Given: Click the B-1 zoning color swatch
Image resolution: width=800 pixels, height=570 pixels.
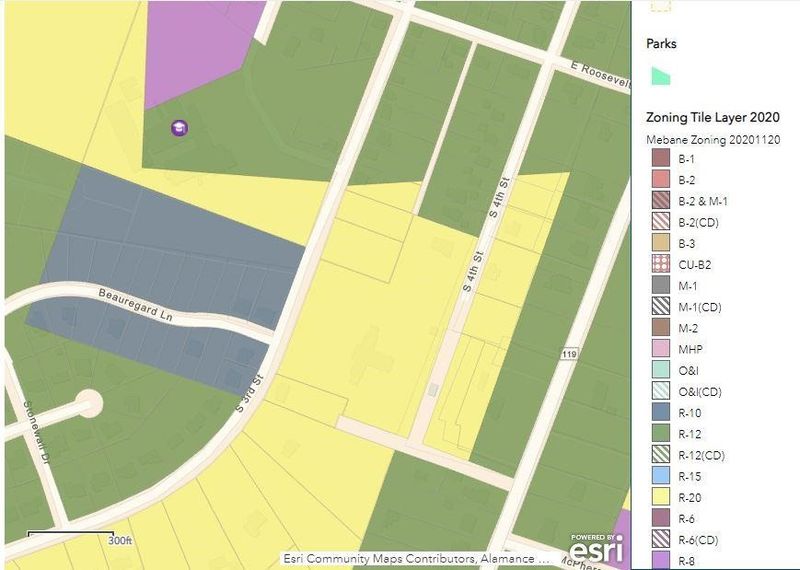Looking at the screenshot, I should [x=661, y=158].
